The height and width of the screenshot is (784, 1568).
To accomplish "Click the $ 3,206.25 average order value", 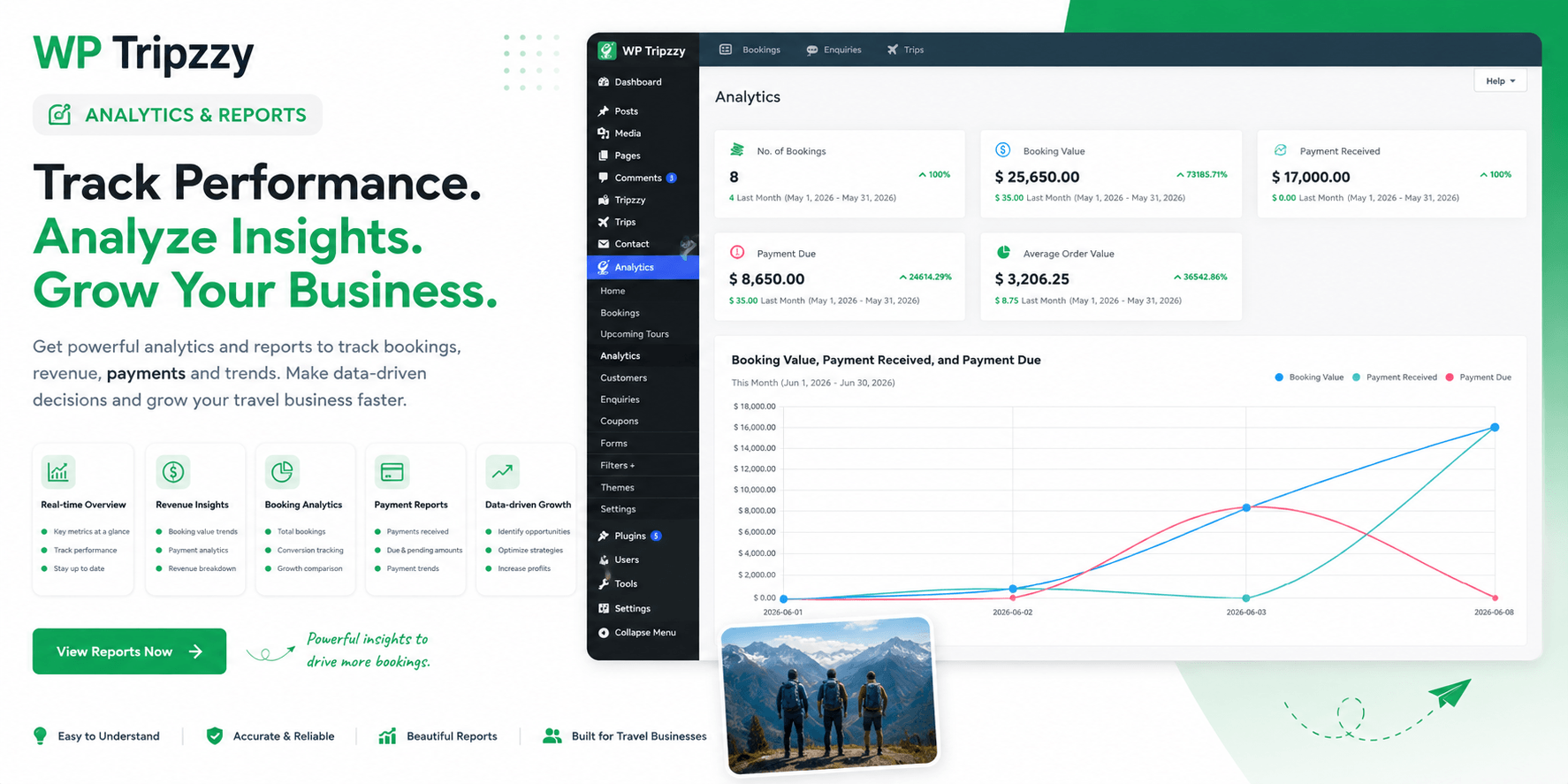I will point(1031,279).
